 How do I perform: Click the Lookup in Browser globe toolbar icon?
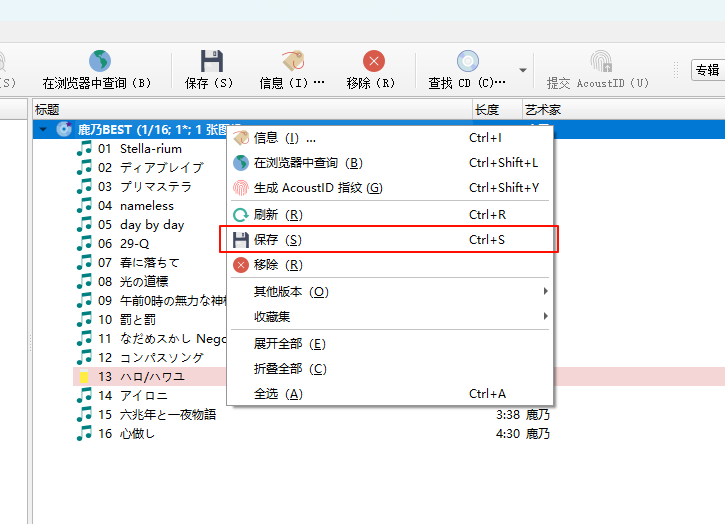coord(99,63)
